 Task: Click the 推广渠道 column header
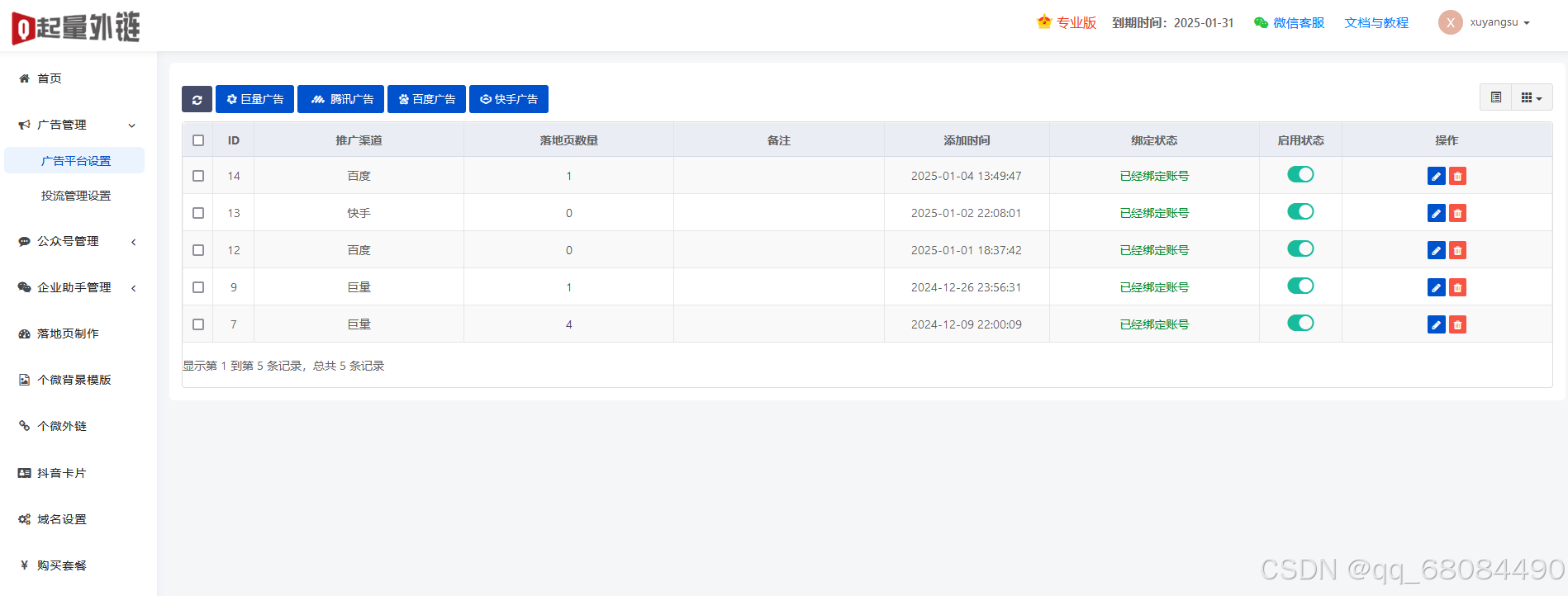[x=359, y=140]
